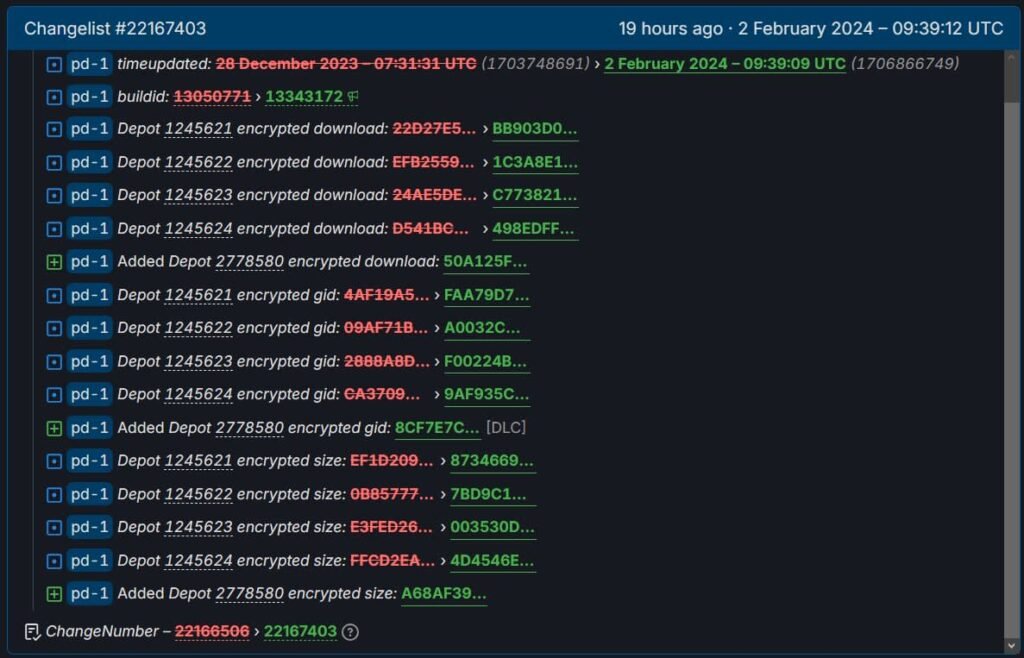Click the plus icon on Added Depot encrypted gid row

pyautogui.click(x=54, y=428)
